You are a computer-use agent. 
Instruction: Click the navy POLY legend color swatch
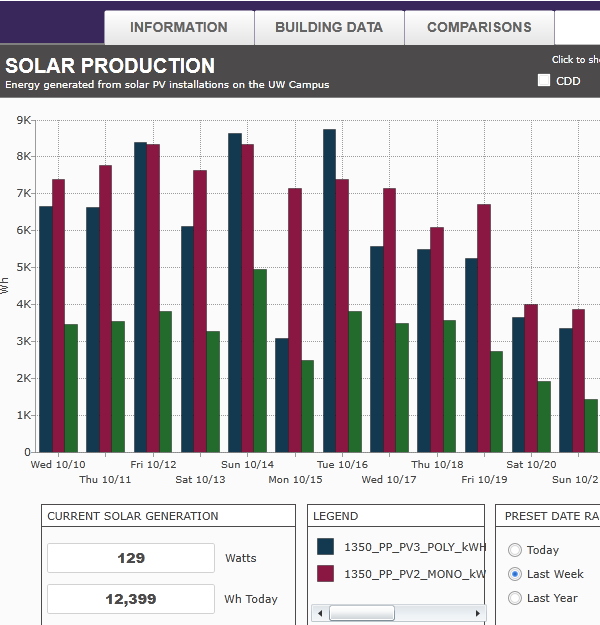(325, 546)
